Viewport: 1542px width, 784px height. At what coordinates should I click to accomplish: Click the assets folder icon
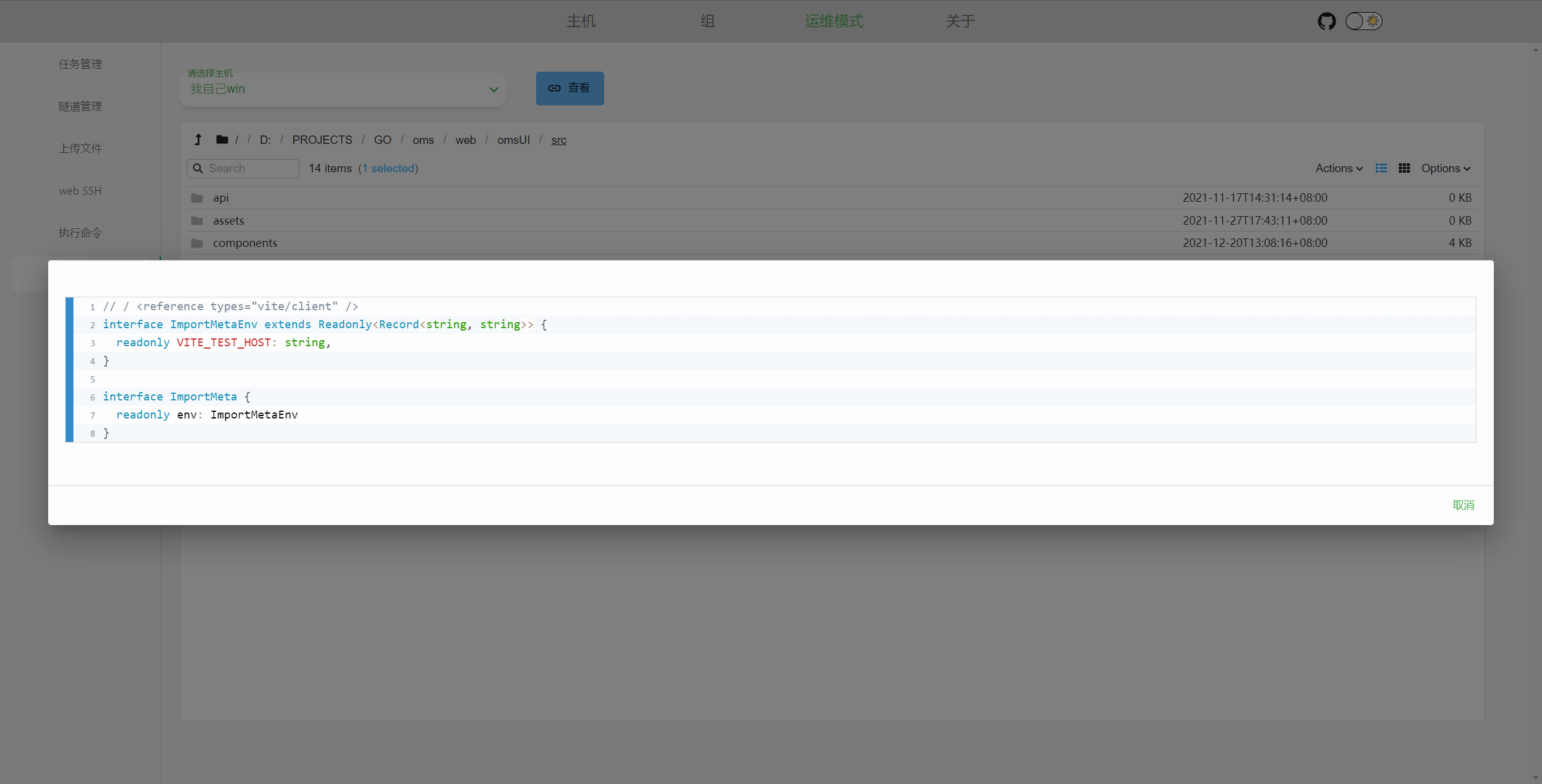197,220
